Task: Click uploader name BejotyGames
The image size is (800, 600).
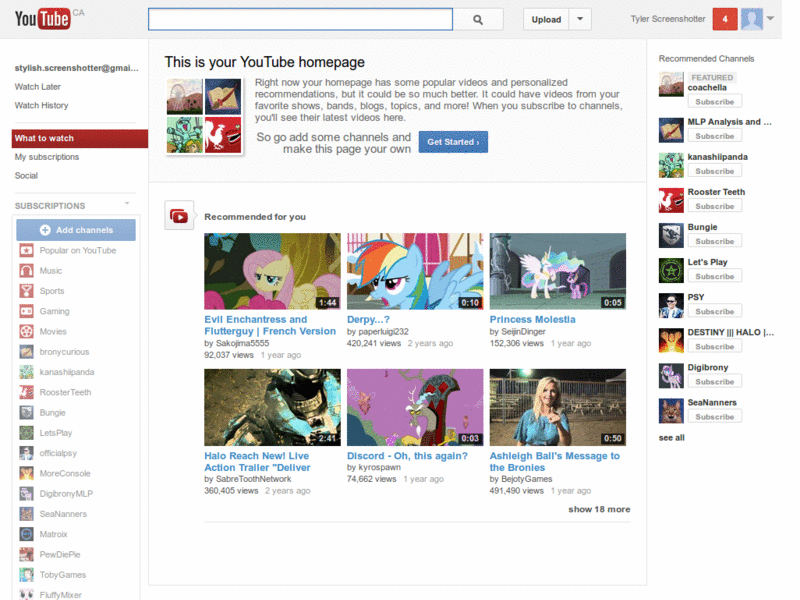Action: (527, 479)
